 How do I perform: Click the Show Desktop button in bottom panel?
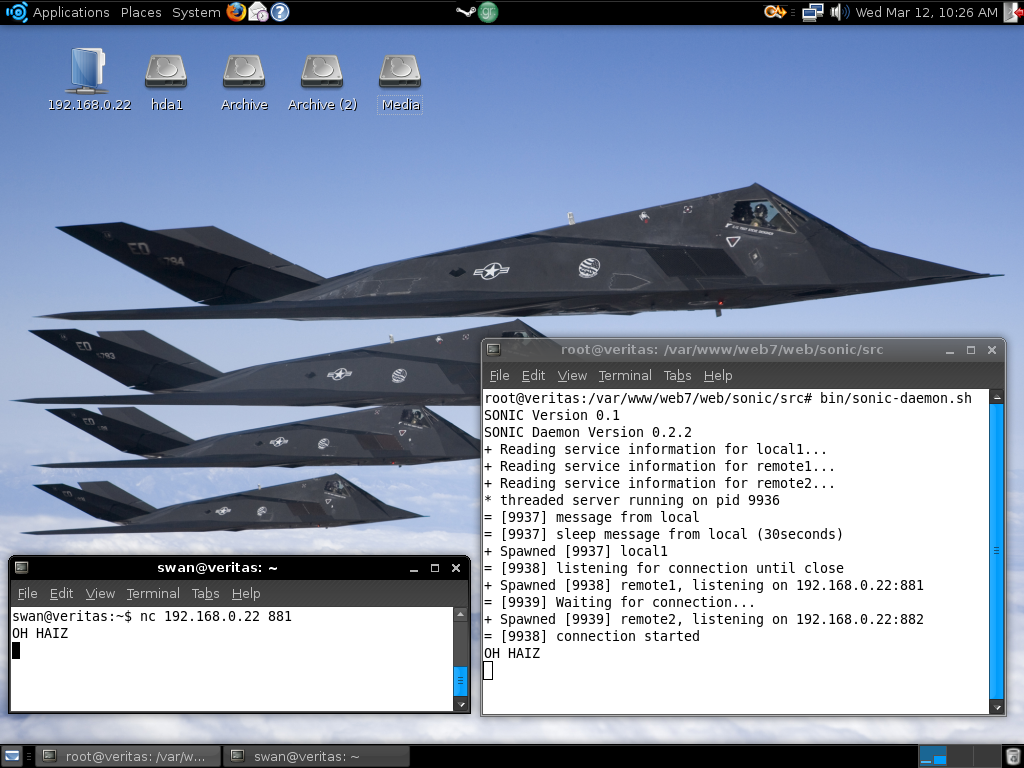[x=12, y=756]
